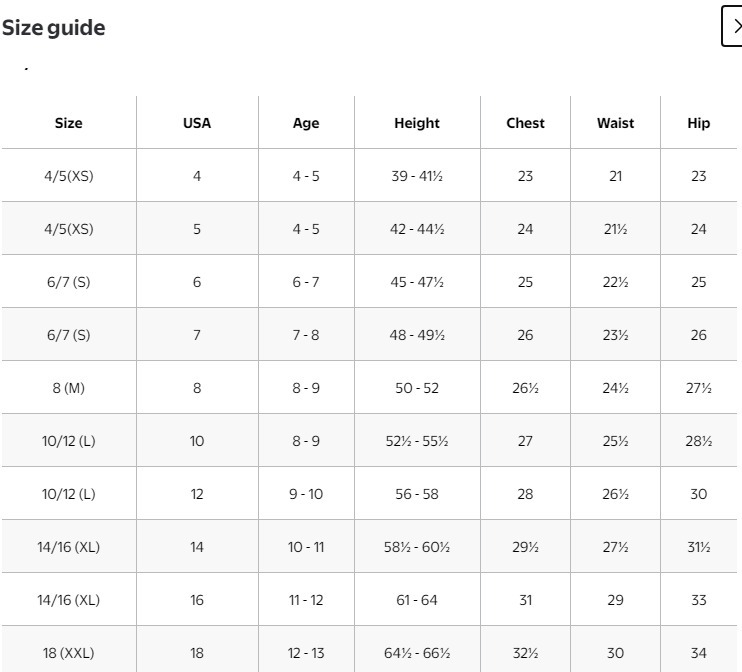Screen dimensions: 742x672
Task: Select the Hip column header
Action: pos(699,123)
